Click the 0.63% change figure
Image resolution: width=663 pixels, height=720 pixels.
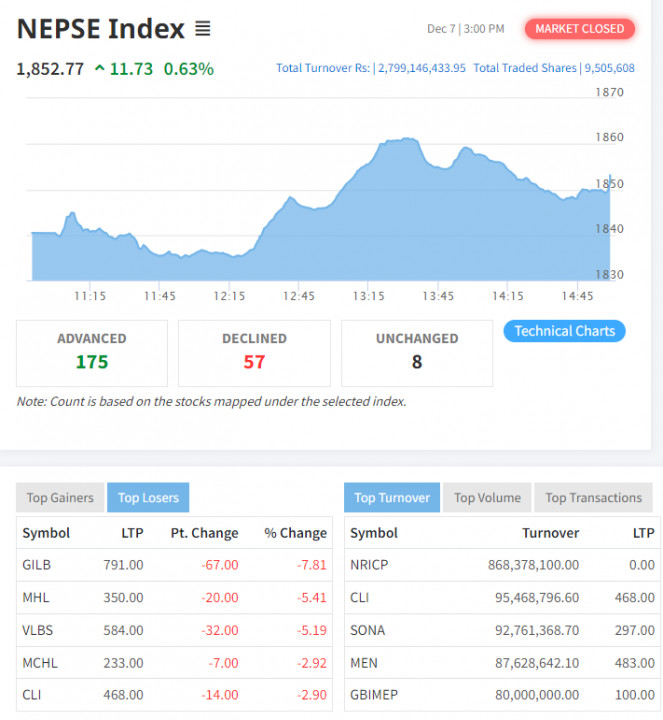pyautogui.click(x=189, y=69)
